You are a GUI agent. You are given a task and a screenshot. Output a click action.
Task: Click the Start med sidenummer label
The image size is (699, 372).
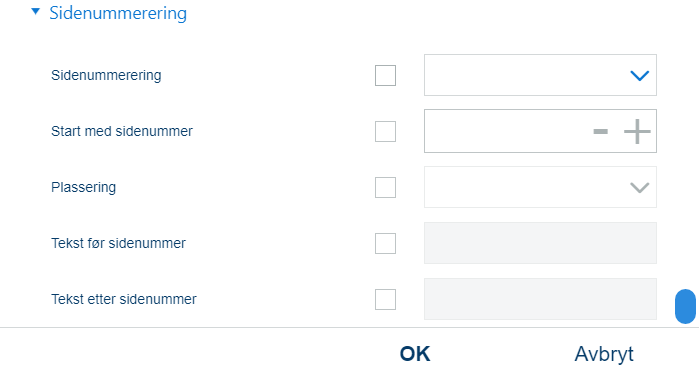click(x=122, y=131)
